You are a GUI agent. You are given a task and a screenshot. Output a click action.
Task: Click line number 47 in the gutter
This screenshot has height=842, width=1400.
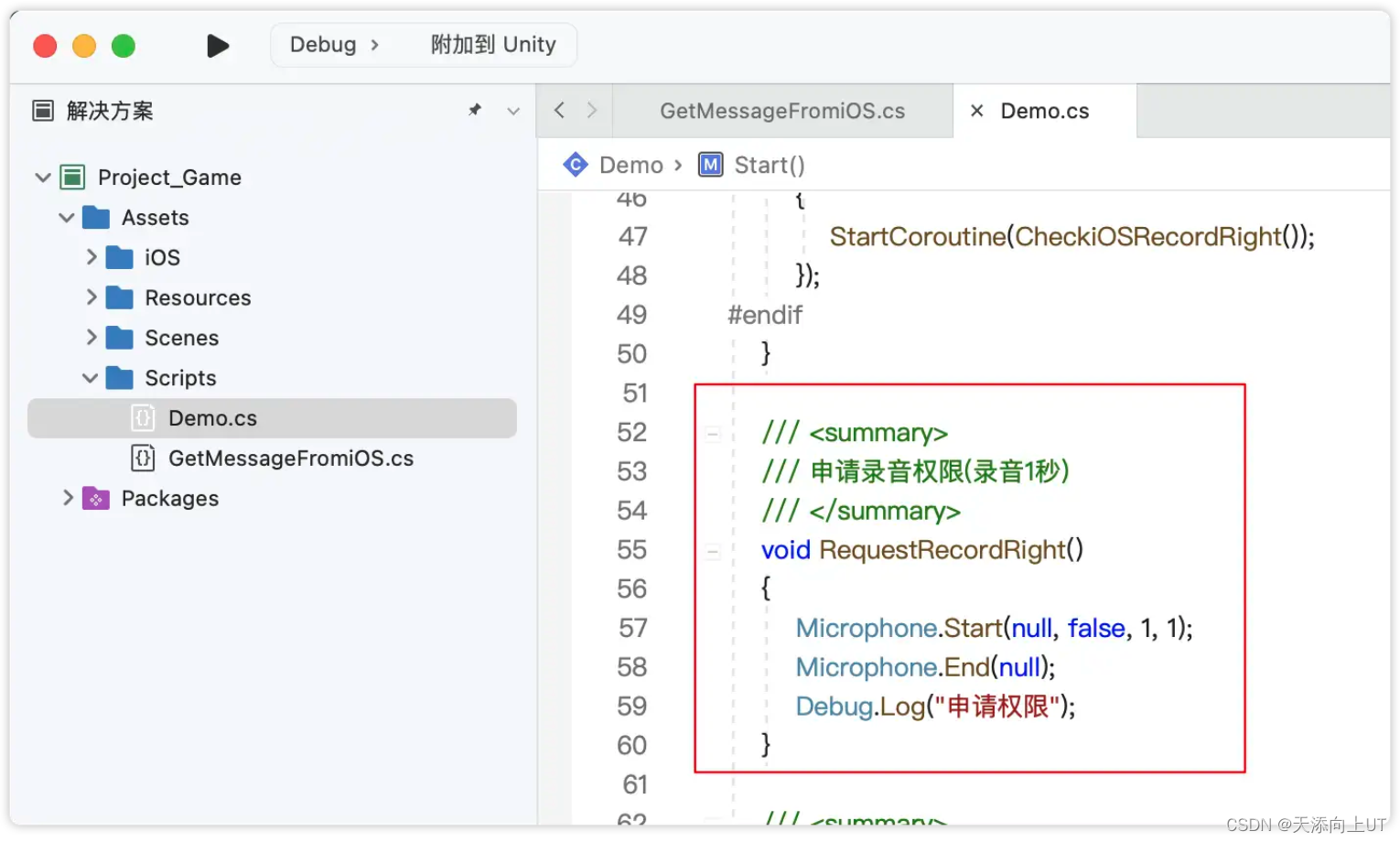pos(633,236)
